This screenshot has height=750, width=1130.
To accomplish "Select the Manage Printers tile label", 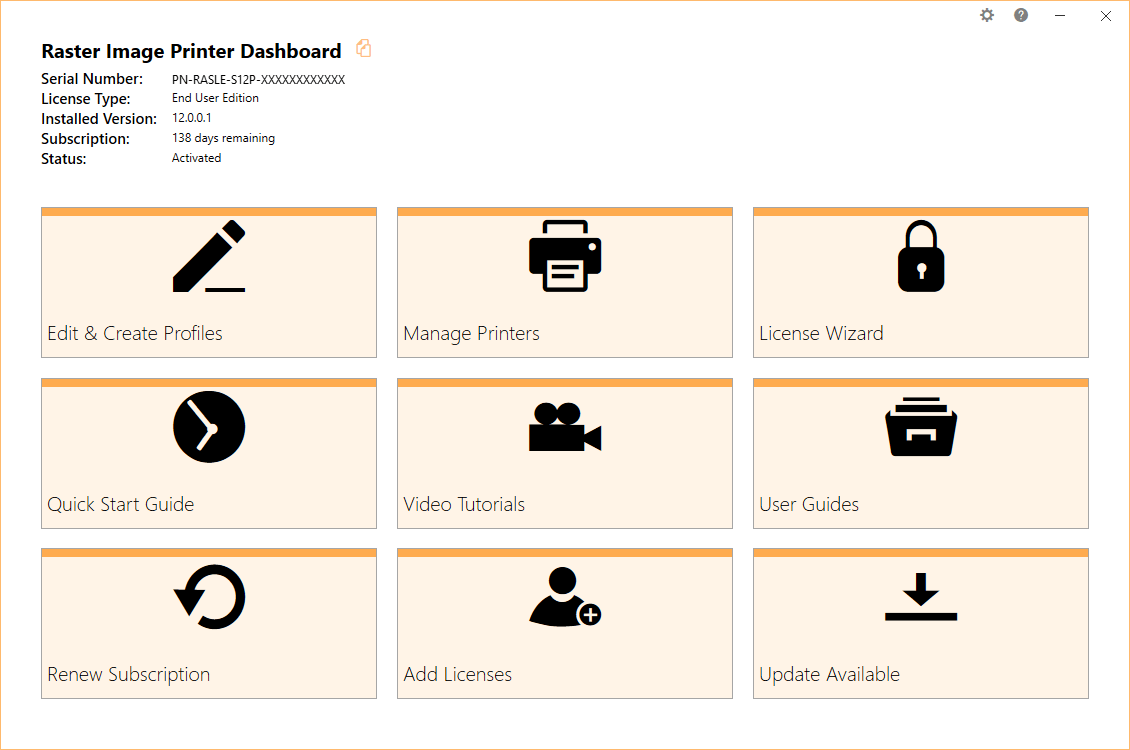I will (x=471, y=334).
